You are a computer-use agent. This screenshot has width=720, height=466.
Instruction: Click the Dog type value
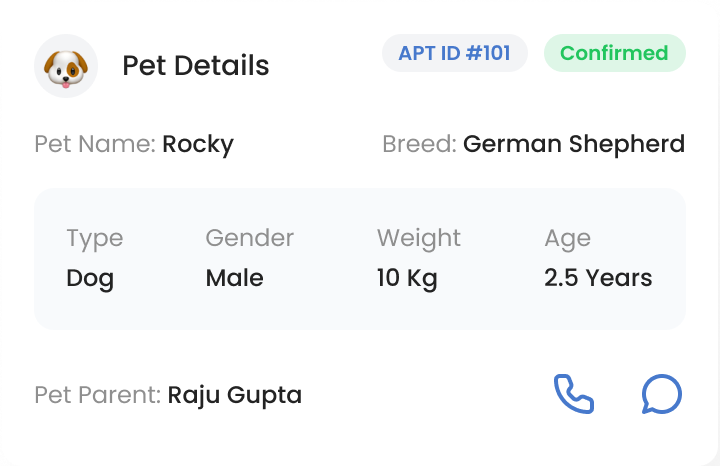pos(90,279)
